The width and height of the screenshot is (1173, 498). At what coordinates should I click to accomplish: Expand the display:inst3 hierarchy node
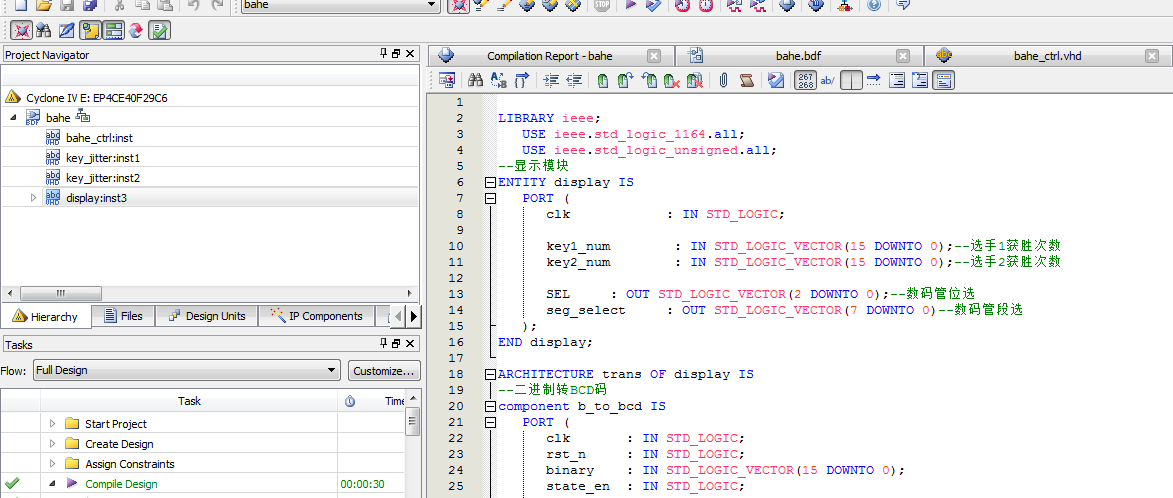tap(33, 198)
